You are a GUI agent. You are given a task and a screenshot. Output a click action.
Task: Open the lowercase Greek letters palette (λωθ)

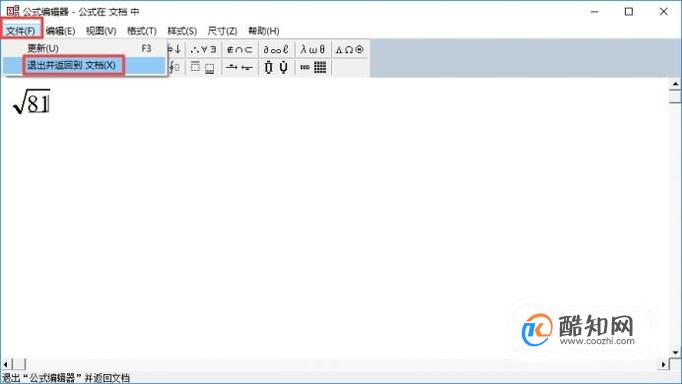pyautogui.click(x=313, y=50)
